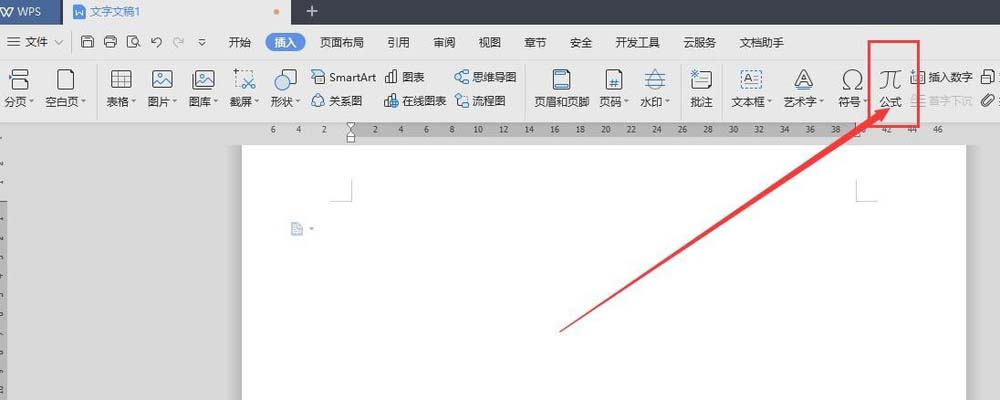Screen dimensions: 1000x400
Task: Insert a mind map via 思维导图
Action: [x=485, y=77]
